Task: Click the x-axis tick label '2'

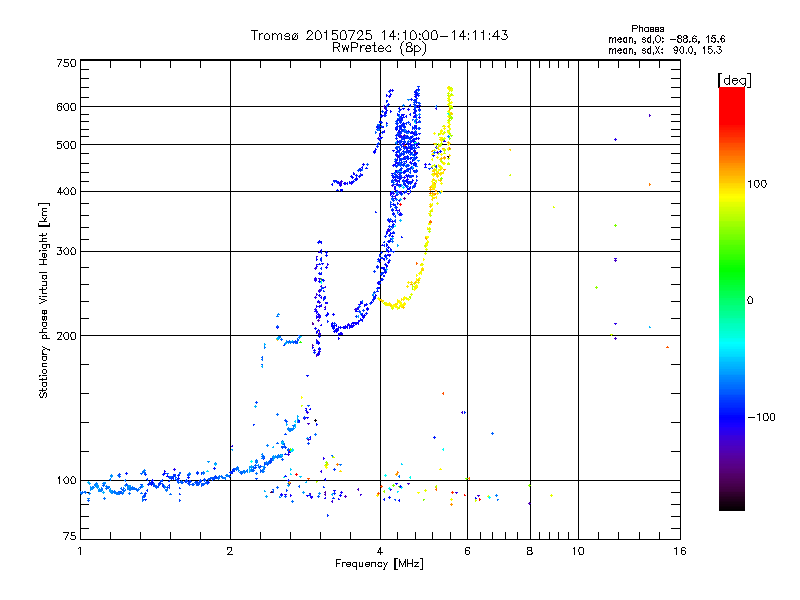Action: tap(230, 551)
